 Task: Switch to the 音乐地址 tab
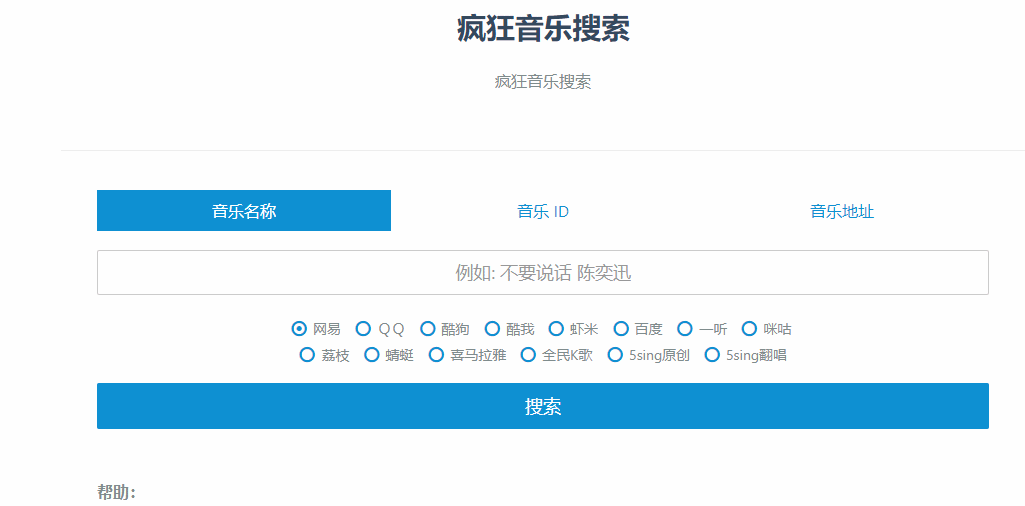pyautogui.click(x=842, y=212)
